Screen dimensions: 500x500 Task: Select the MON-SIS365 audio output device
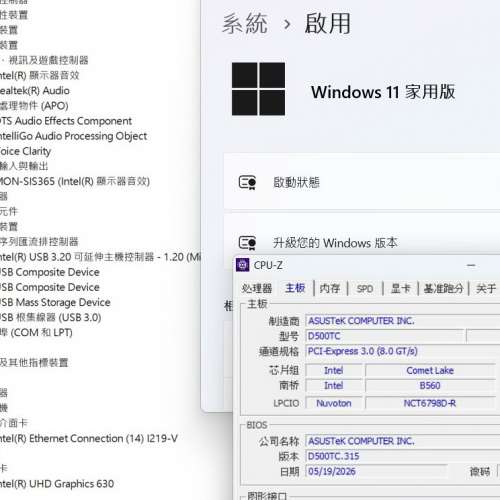[x=75, y=181]
